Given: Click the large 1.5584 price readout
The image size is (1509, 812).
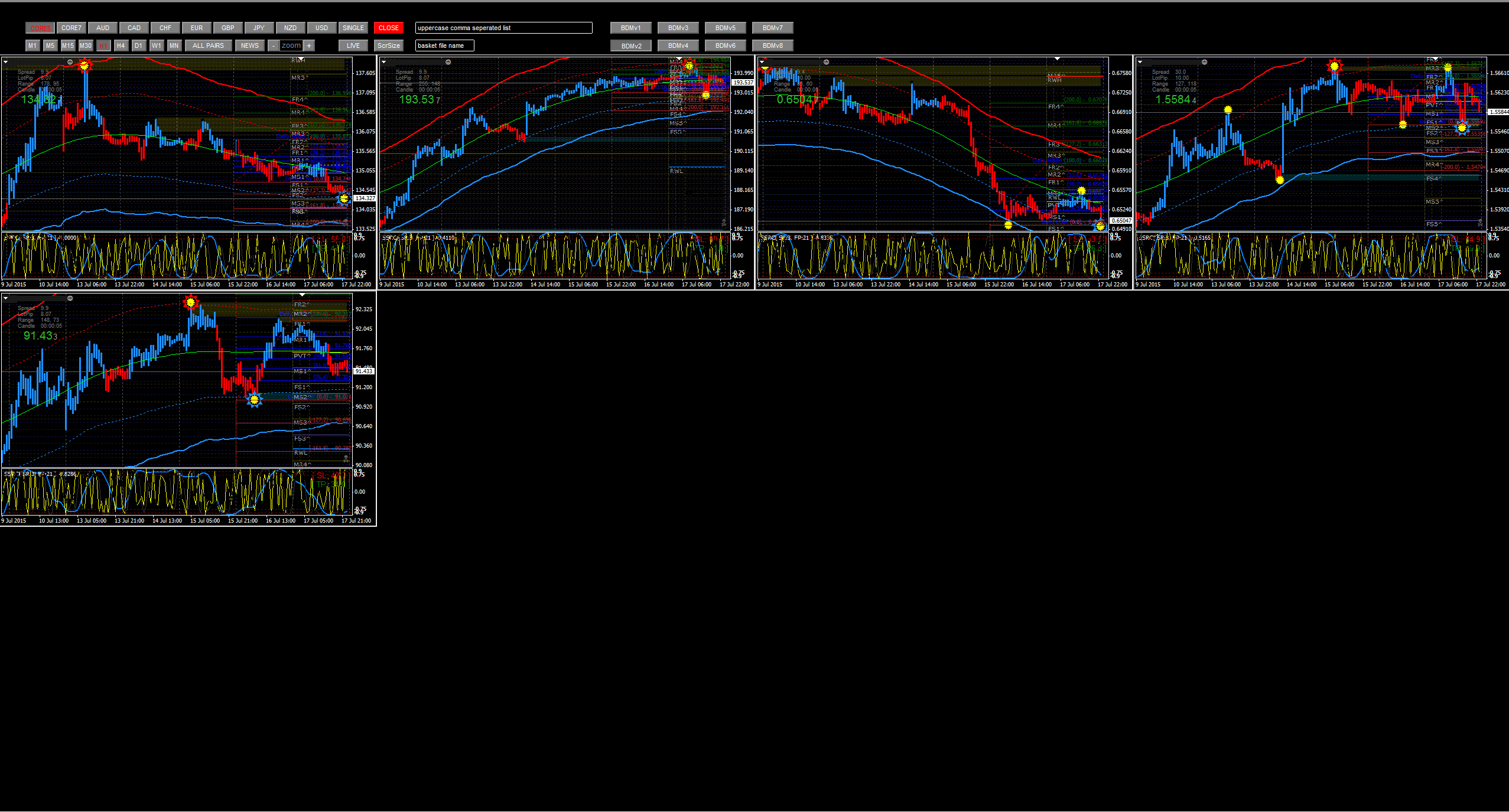Looking at the screenshot, I should pyautogui.click(x=1176, y=100).
